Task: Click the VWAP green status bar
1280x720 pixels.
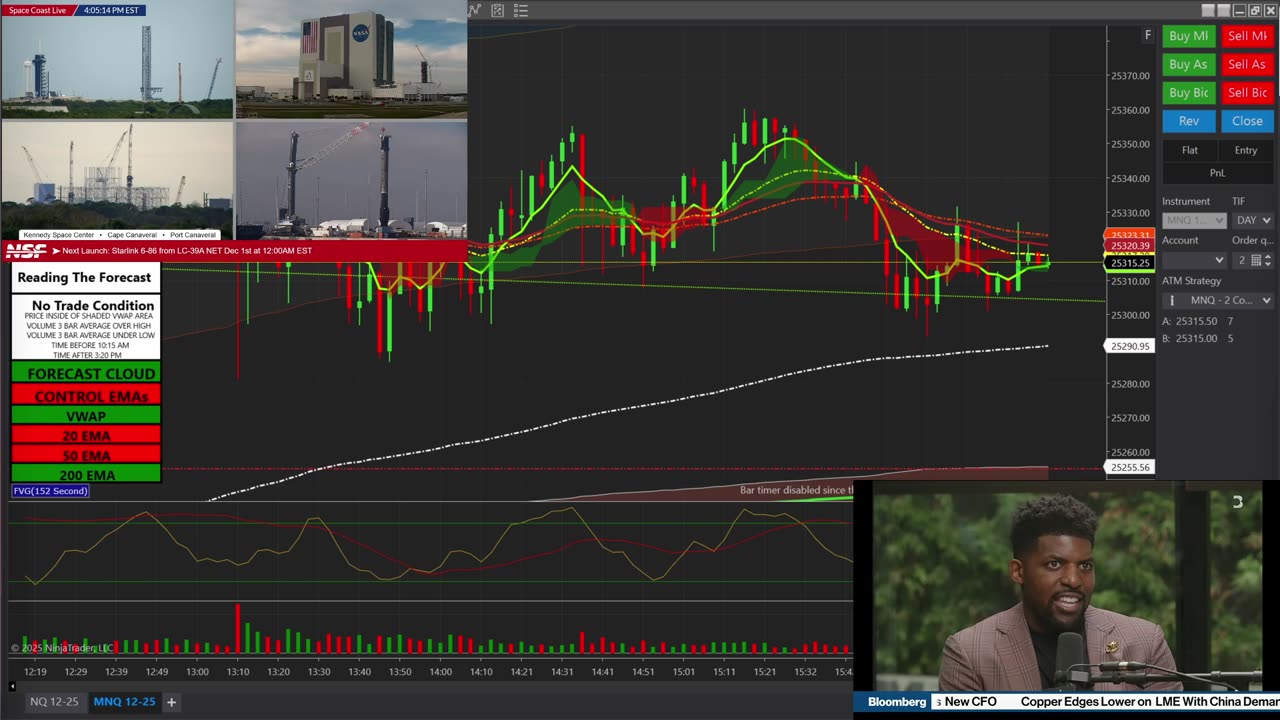Action: [x=86, y=416]
